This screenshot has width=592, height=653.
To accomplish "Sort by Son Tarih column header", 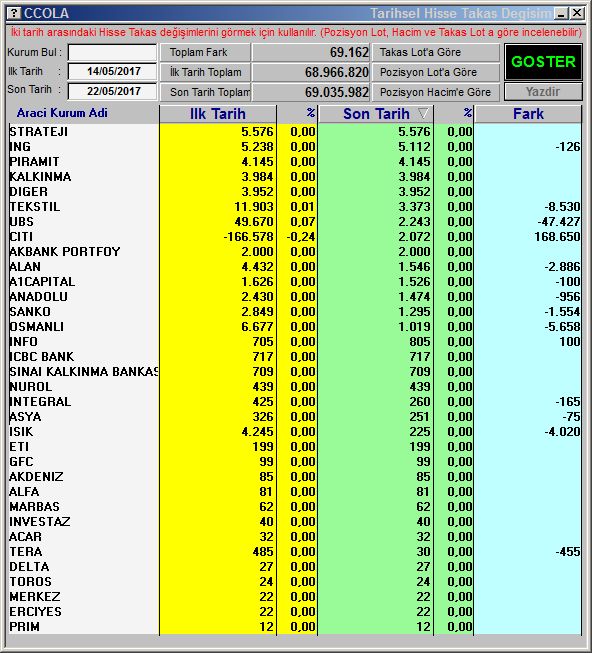I will pyautogui.click(x=376, y=114).
